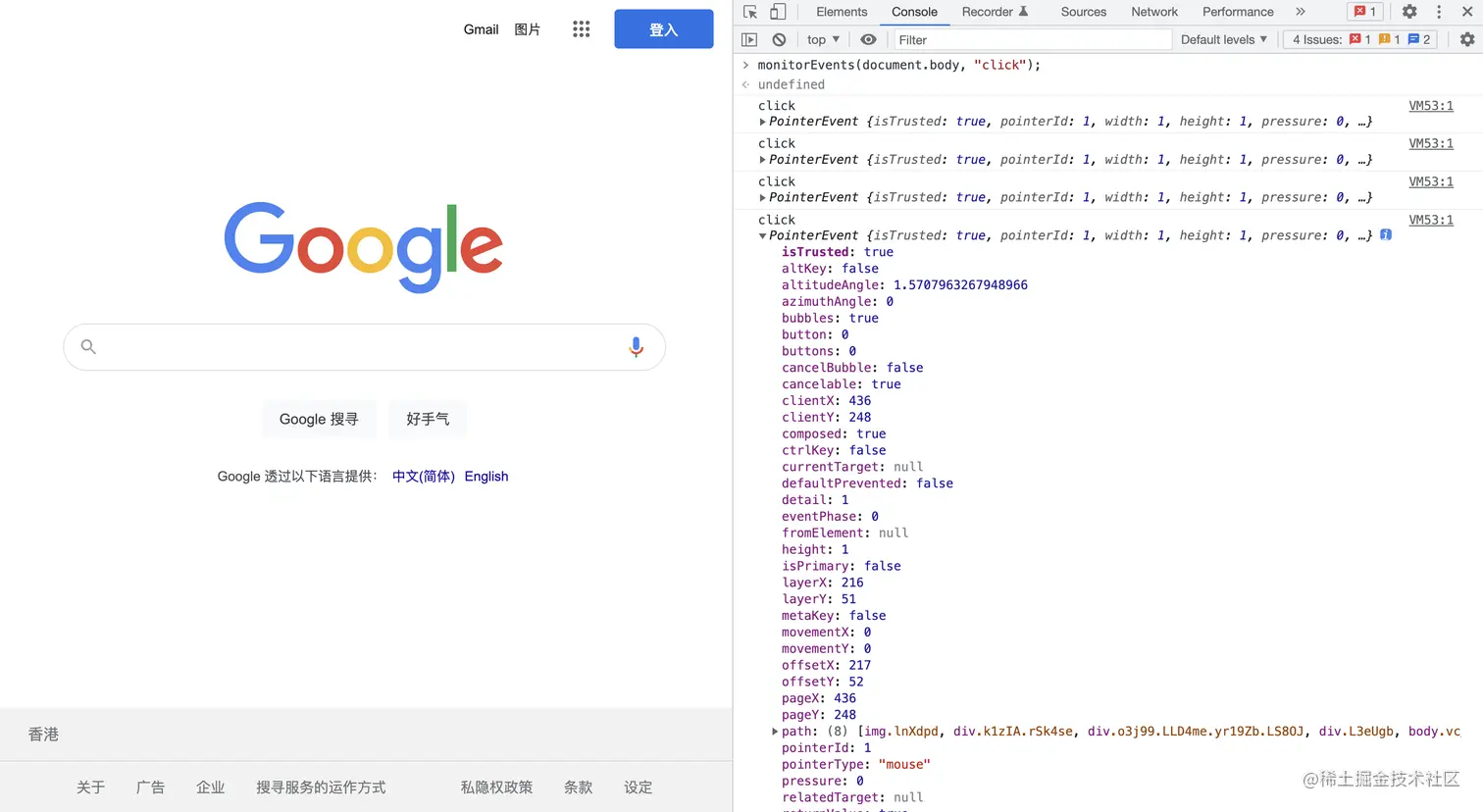
Task: Click the microphone voice search icon
Action: coord(636,347)
